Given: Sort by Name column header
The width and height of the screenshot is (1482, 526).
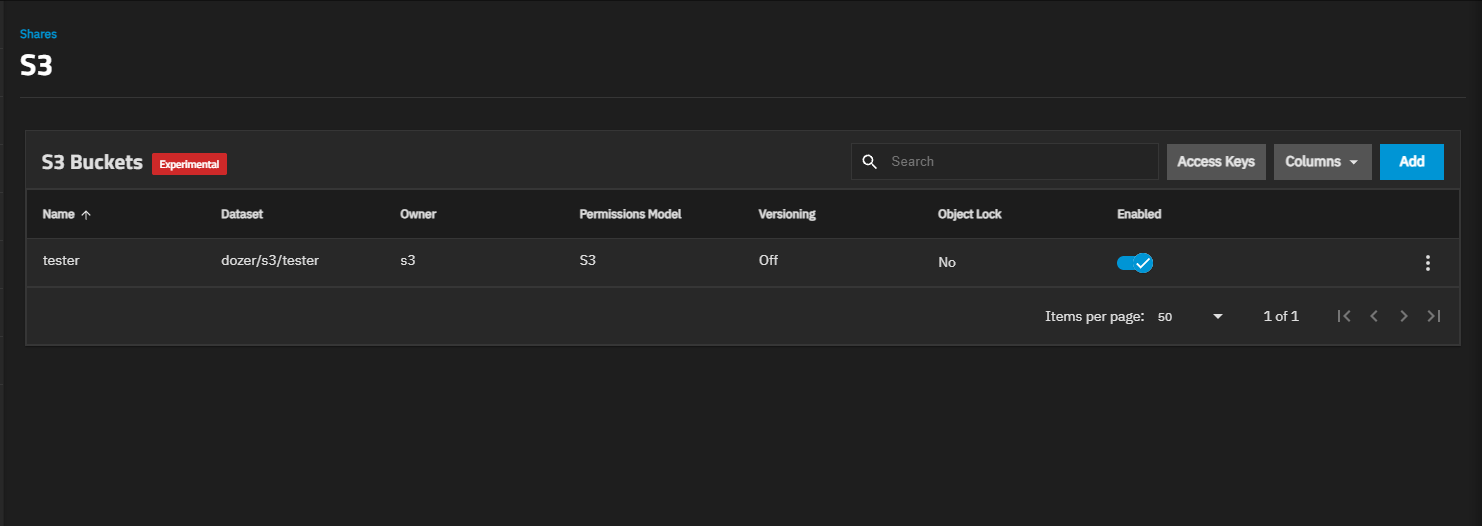Looking at the screenshot, I should pyautogui.click(x=59, y=215).
